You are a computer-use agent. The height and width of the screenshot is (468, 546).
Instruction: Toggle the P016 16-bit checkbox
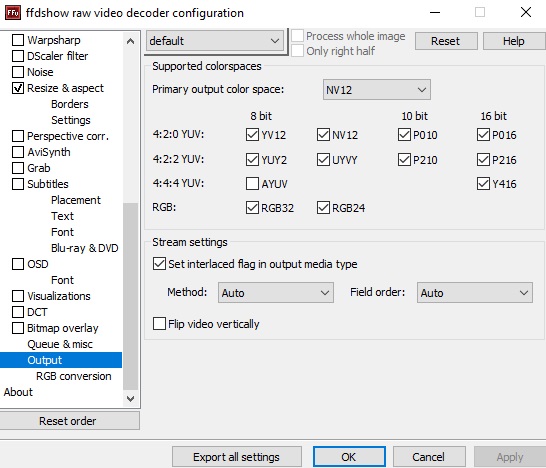click(x=483, y=134)
